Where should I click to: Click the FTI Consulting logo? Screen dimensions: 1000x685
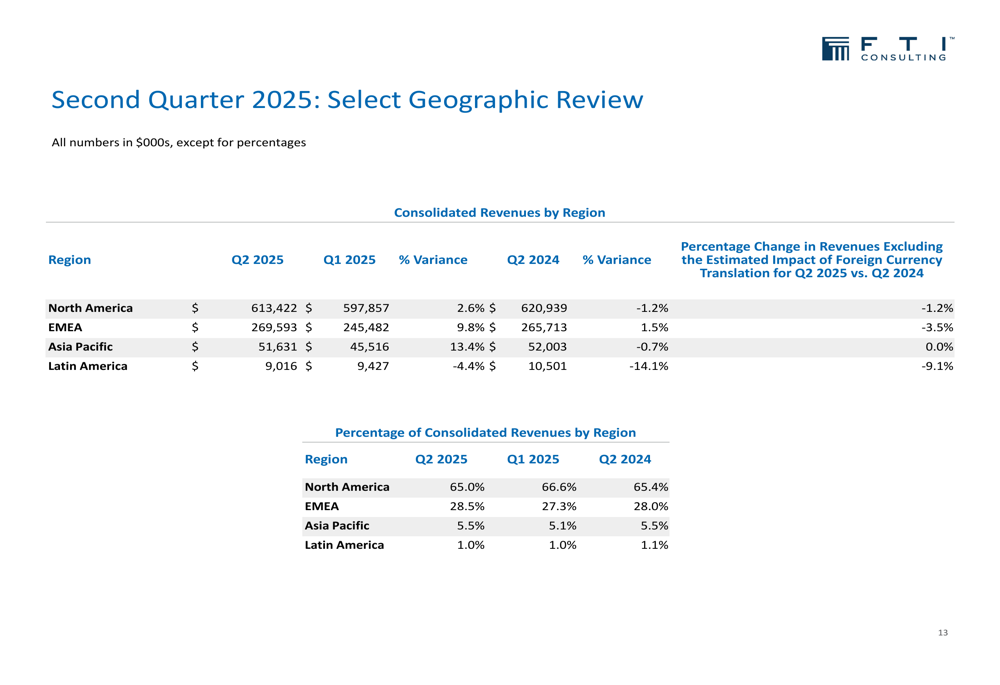pyautogui.click(x=886, y=49)
